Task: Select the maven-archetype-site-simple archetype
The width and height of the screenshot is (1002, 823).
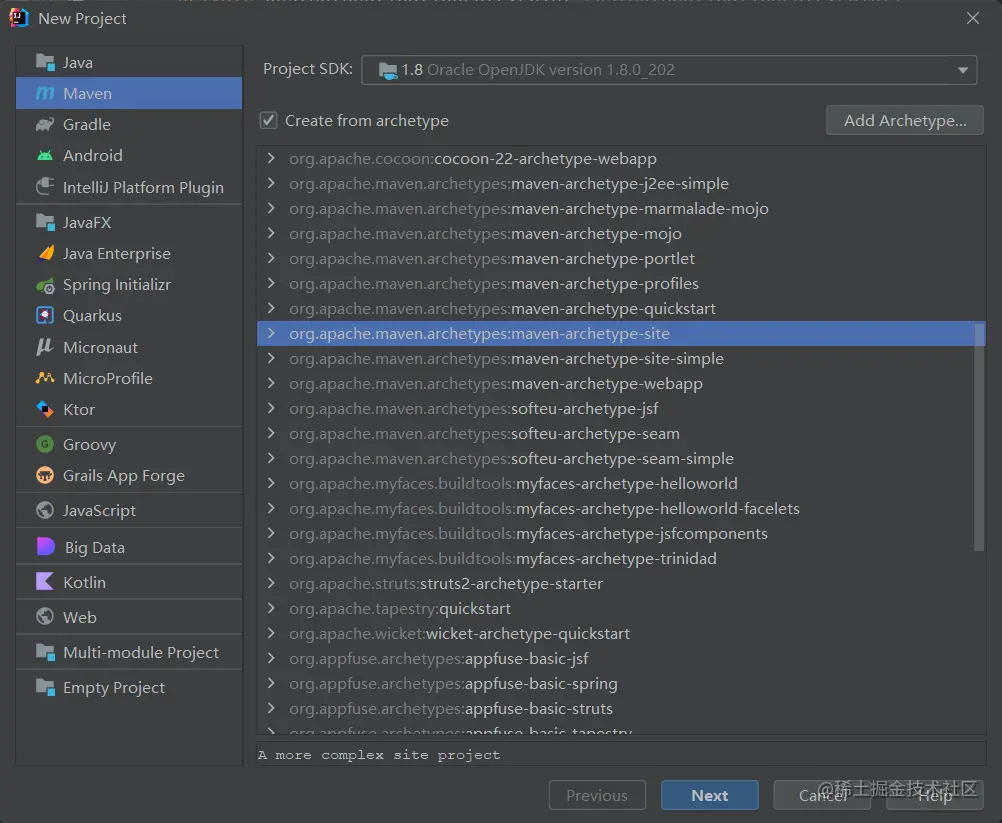Action: tap(617, 358)
